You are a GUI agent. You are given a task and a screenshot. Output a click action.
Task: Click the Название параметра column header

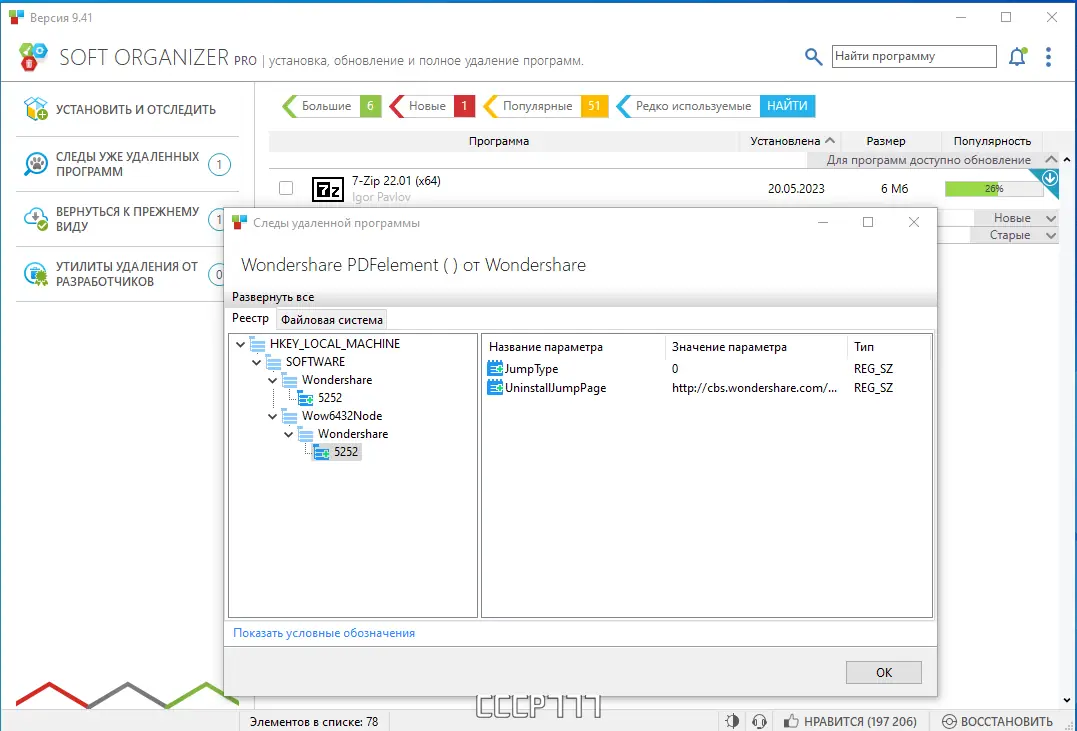tap(574, 347)
